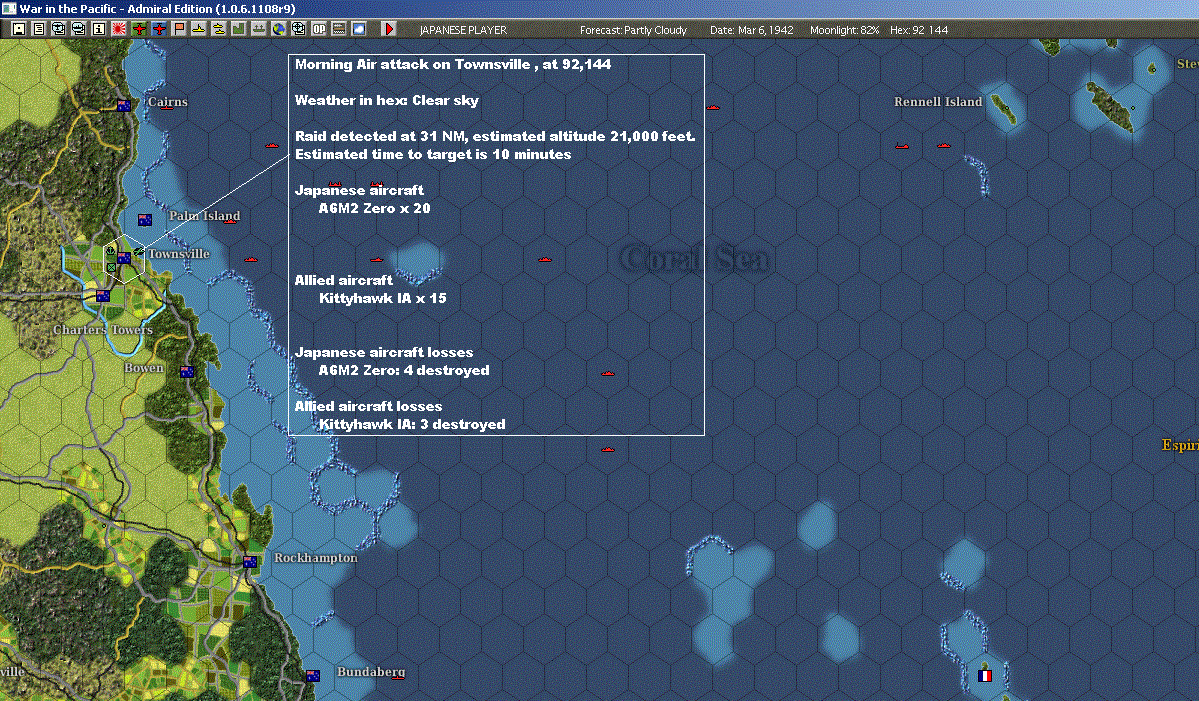
Task: Click the Japanese rising sun flag icon
Action: pyautogui.click(x=119, y=29)
